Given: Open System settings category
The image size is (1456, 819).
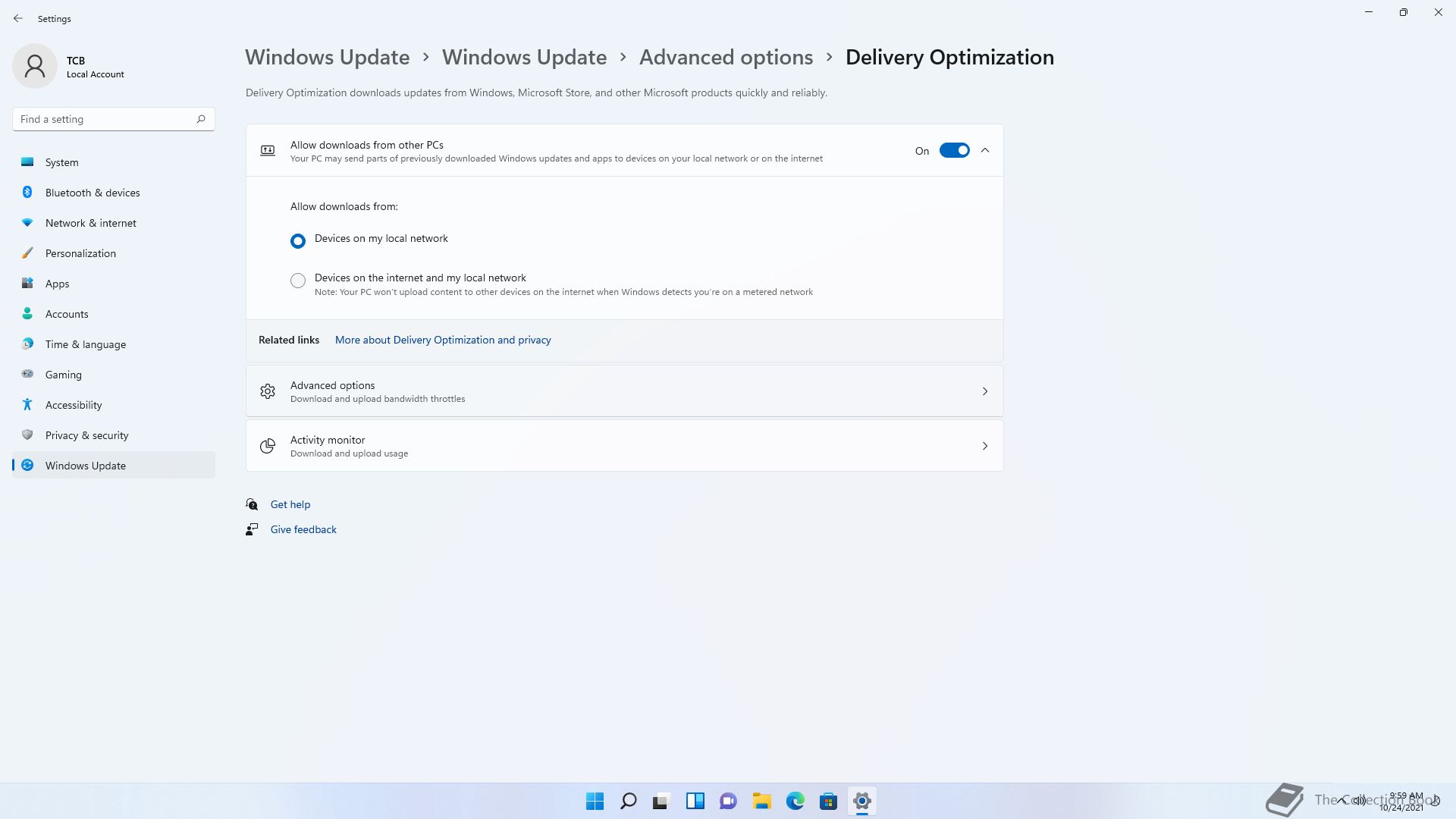Looking at the screenshot, I should pos(114,162).
